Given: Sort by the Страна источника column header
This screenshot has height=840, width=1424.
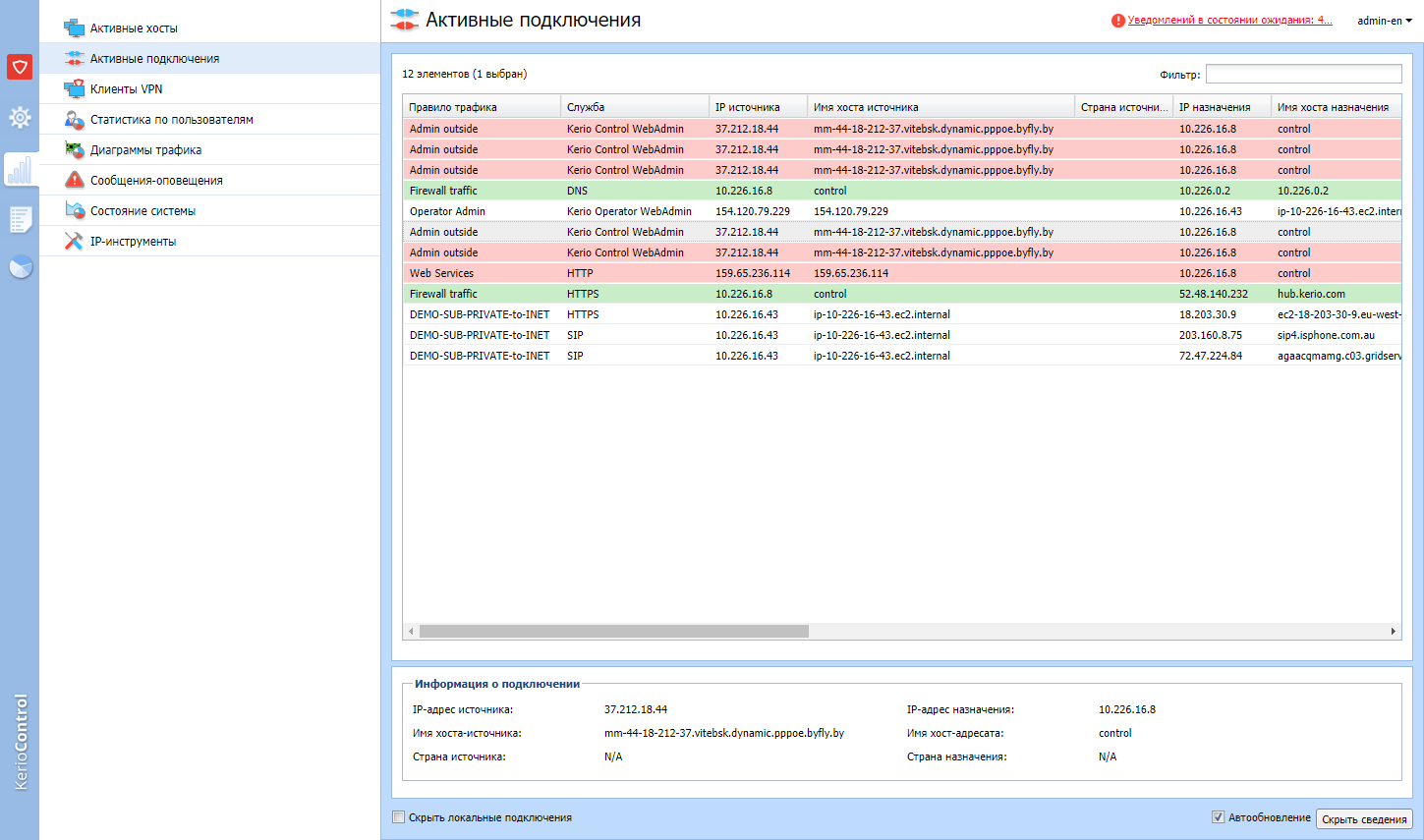Looking at the screenshot, I should [x=1123, y=107].
